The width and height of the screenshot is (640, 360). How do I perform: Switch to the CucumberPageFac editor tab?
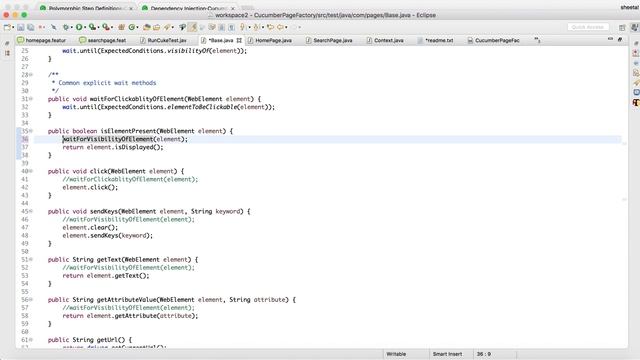[493, 40]
